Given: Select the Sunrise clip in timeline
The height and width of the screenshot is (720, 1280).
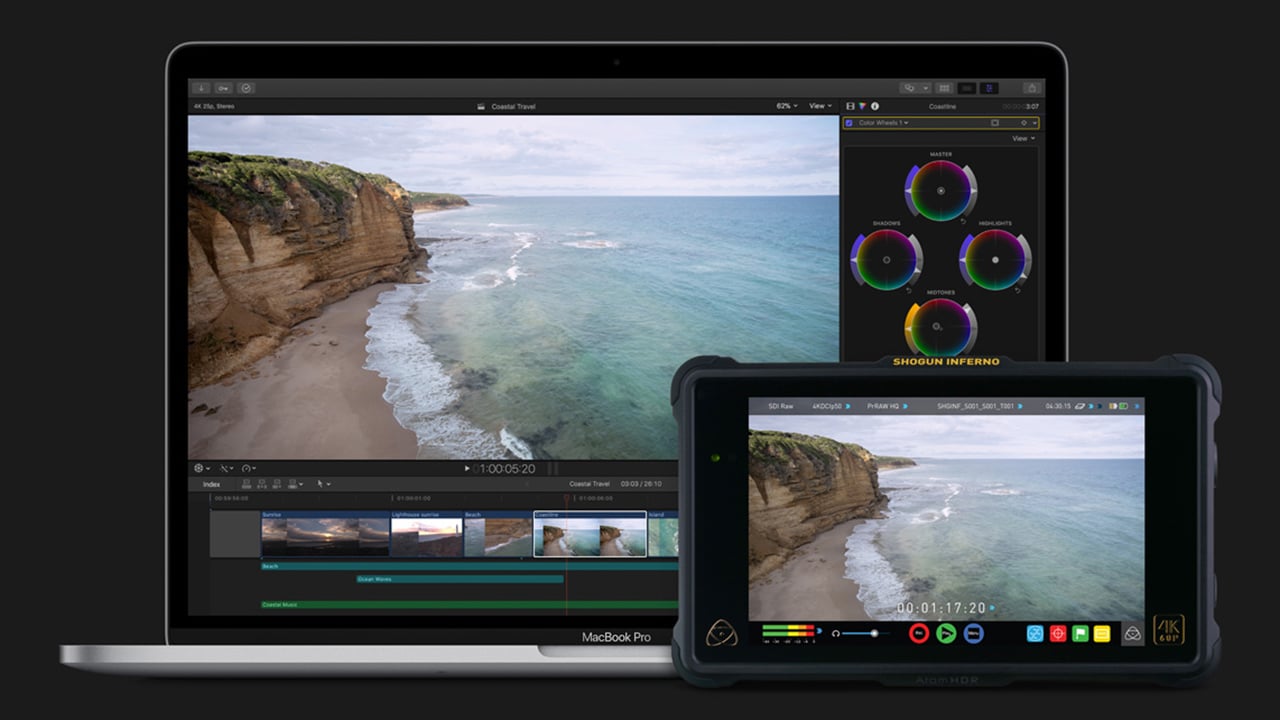Looking at the screenshot, I should click(x=325, y=534).
